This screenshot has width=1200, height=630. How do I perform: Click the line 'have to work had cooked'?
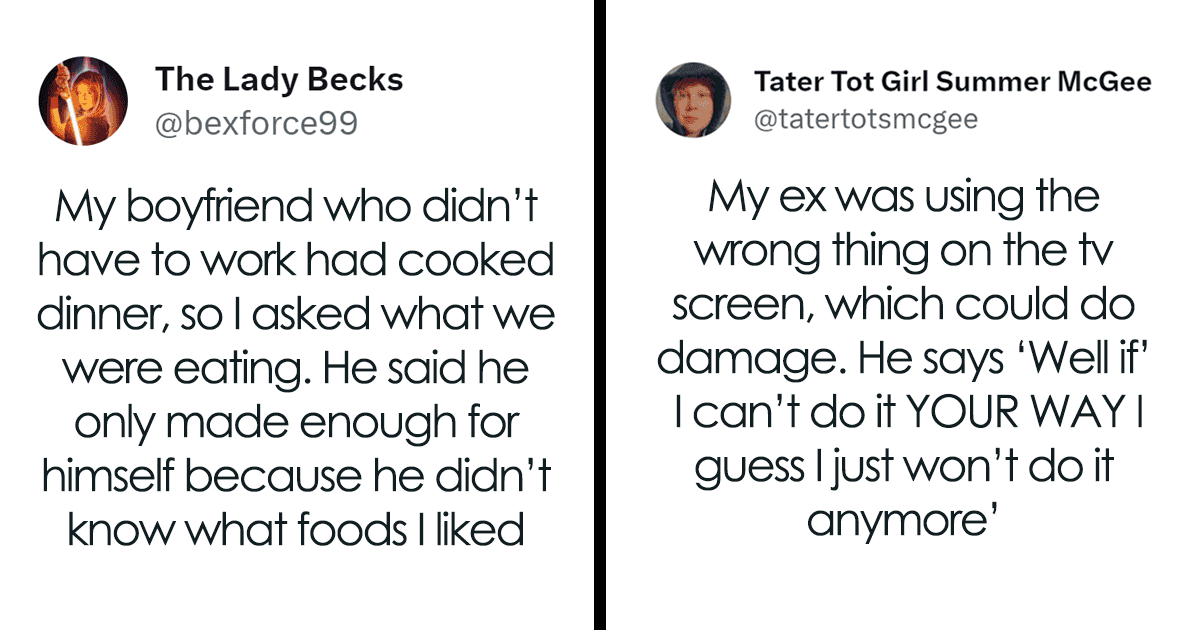[x=296, y=263]
